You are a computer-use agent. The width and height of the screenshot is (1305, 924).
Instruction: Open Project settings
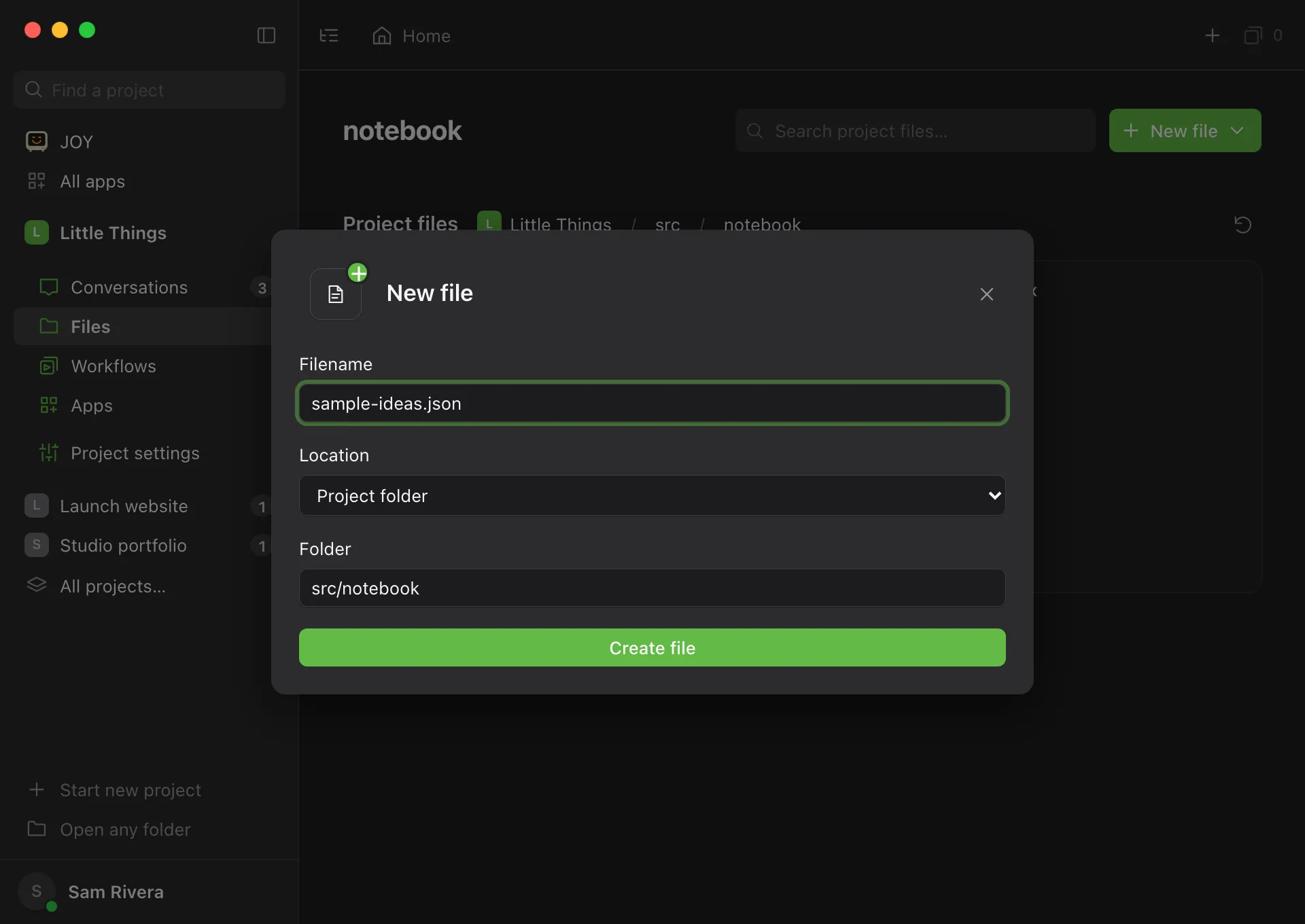click(143, 452)
